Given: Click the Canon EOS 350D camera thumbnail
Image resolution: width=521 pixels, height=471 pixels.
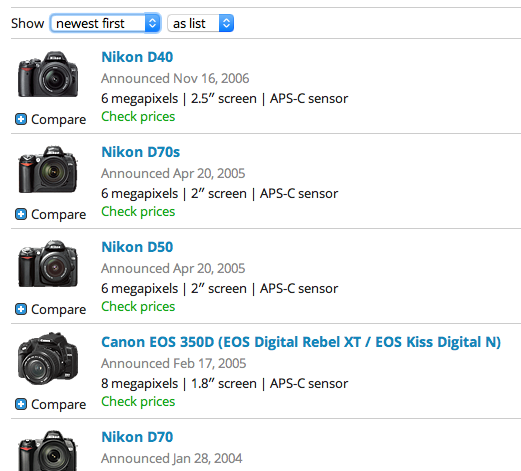Looking at the screenshot, I should point(48,358).
